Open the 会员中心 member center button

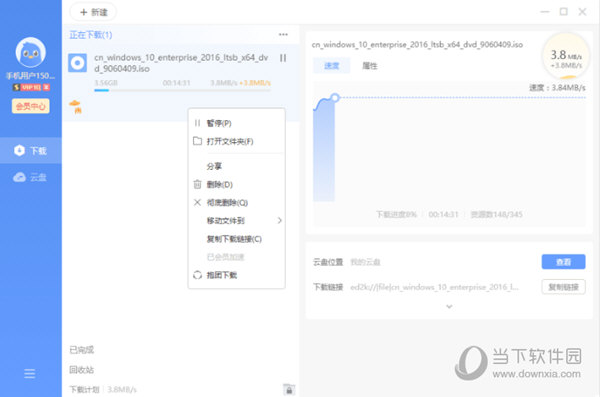31,106
